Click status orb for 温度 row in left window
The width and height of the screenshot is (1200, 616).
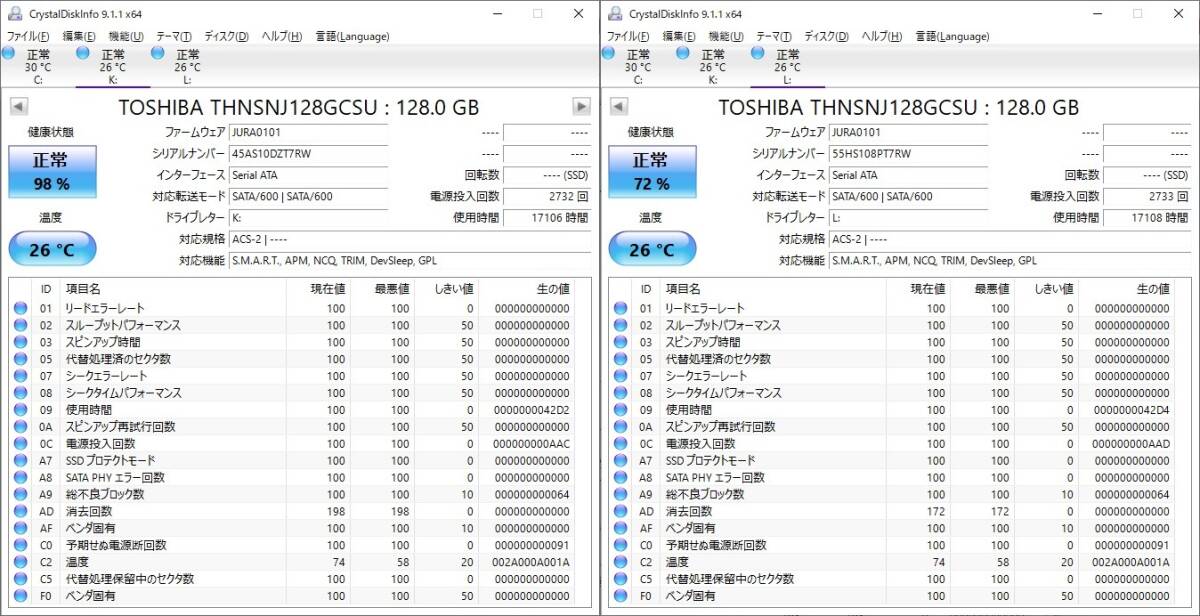coord(20,563)
